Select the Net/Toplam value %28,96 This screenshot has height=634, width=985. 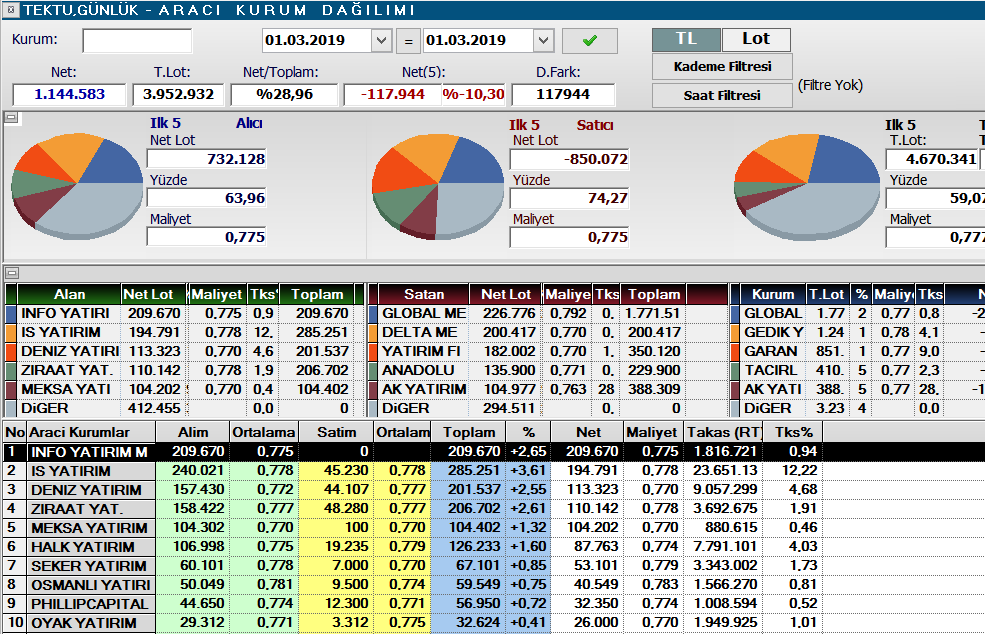pos(284,95)
